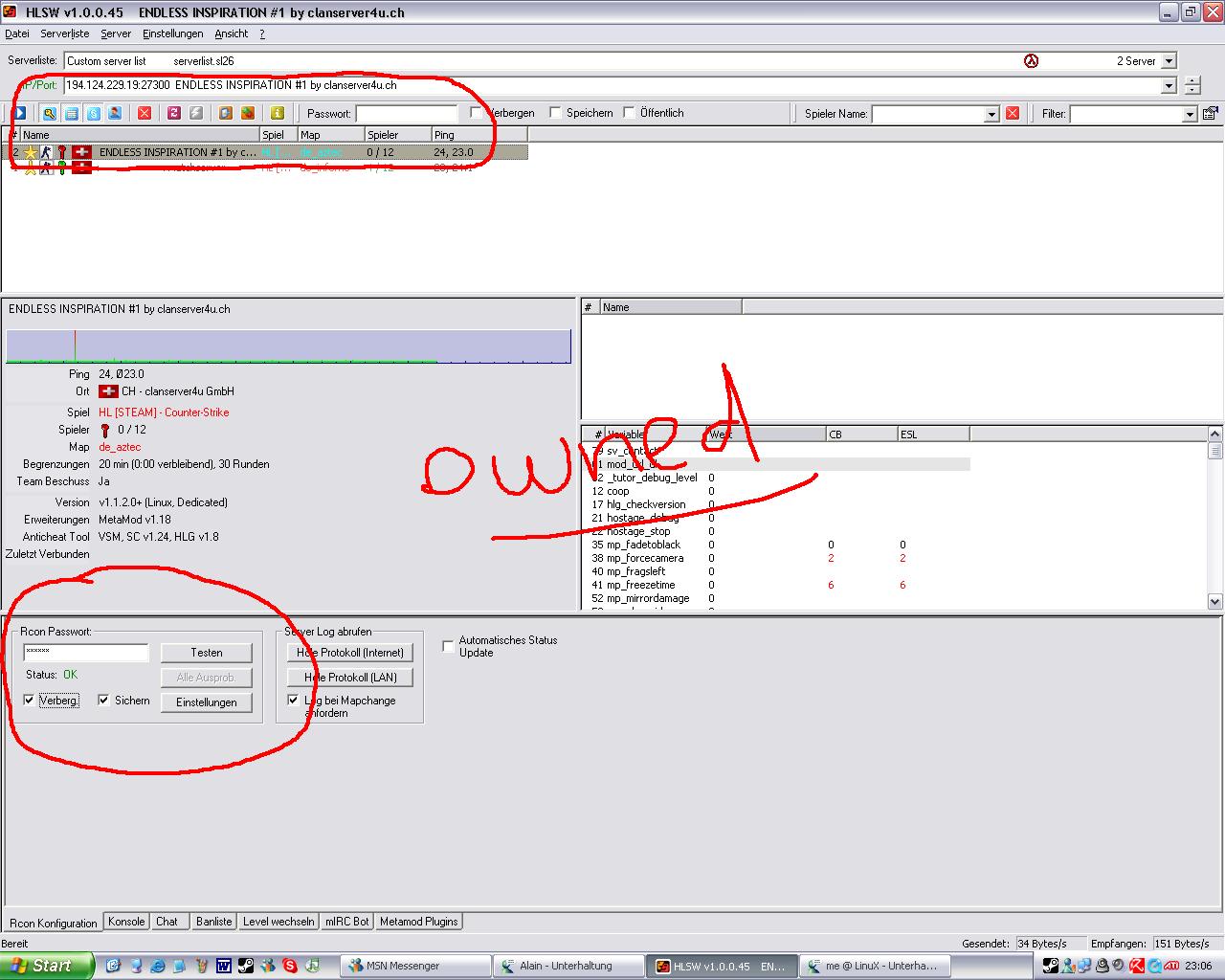Click the Rcon Passwort input field
Viewport: 1225px width, 980px height.
[86, 653]
